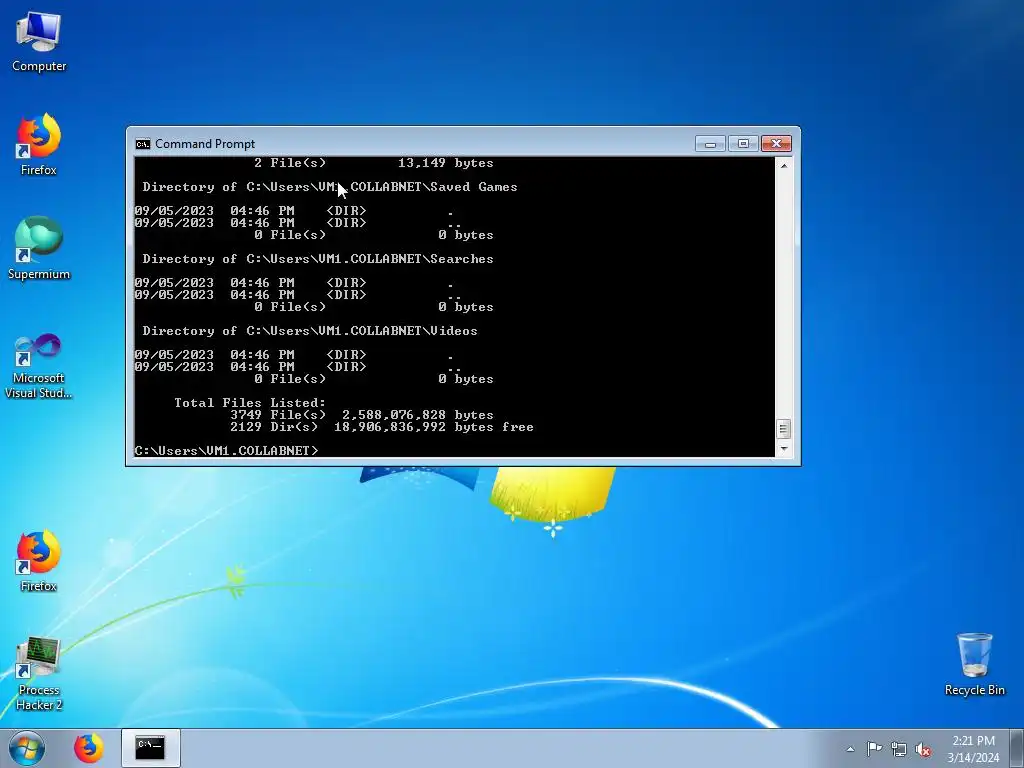Screen dimensions: 1024x768
Task: Click the Saved Games directory line
Action: (x=330, y=187)
